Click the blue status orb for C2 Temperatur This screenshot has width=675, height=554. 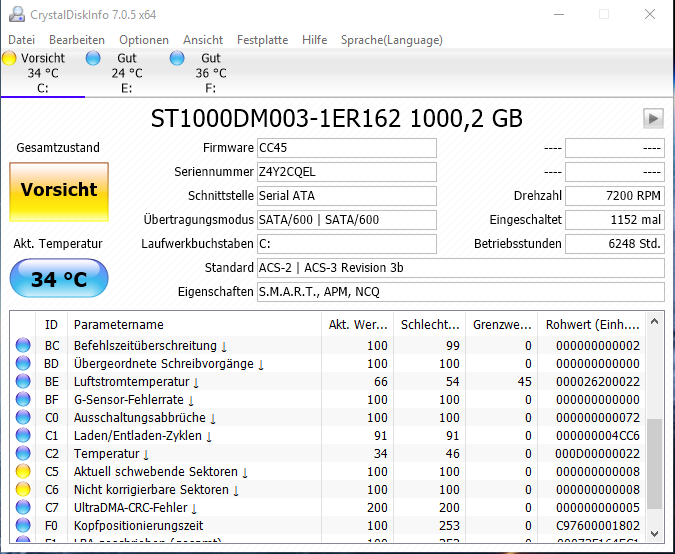pyautogui.click(x=23, y=453)
